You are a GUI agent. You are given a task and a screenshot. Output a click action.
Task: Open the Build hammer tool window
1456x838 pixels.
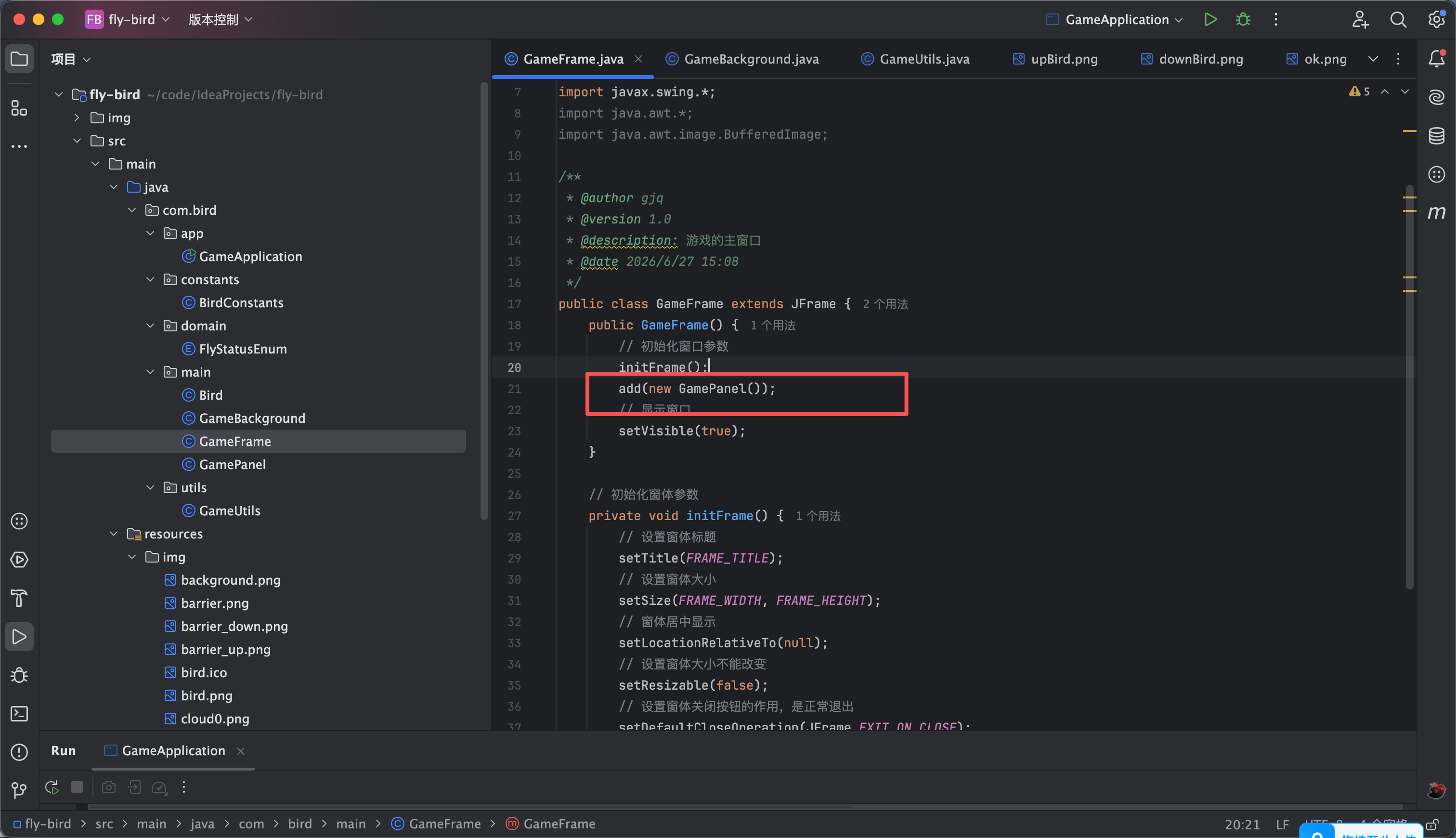(x=20, y=598)
